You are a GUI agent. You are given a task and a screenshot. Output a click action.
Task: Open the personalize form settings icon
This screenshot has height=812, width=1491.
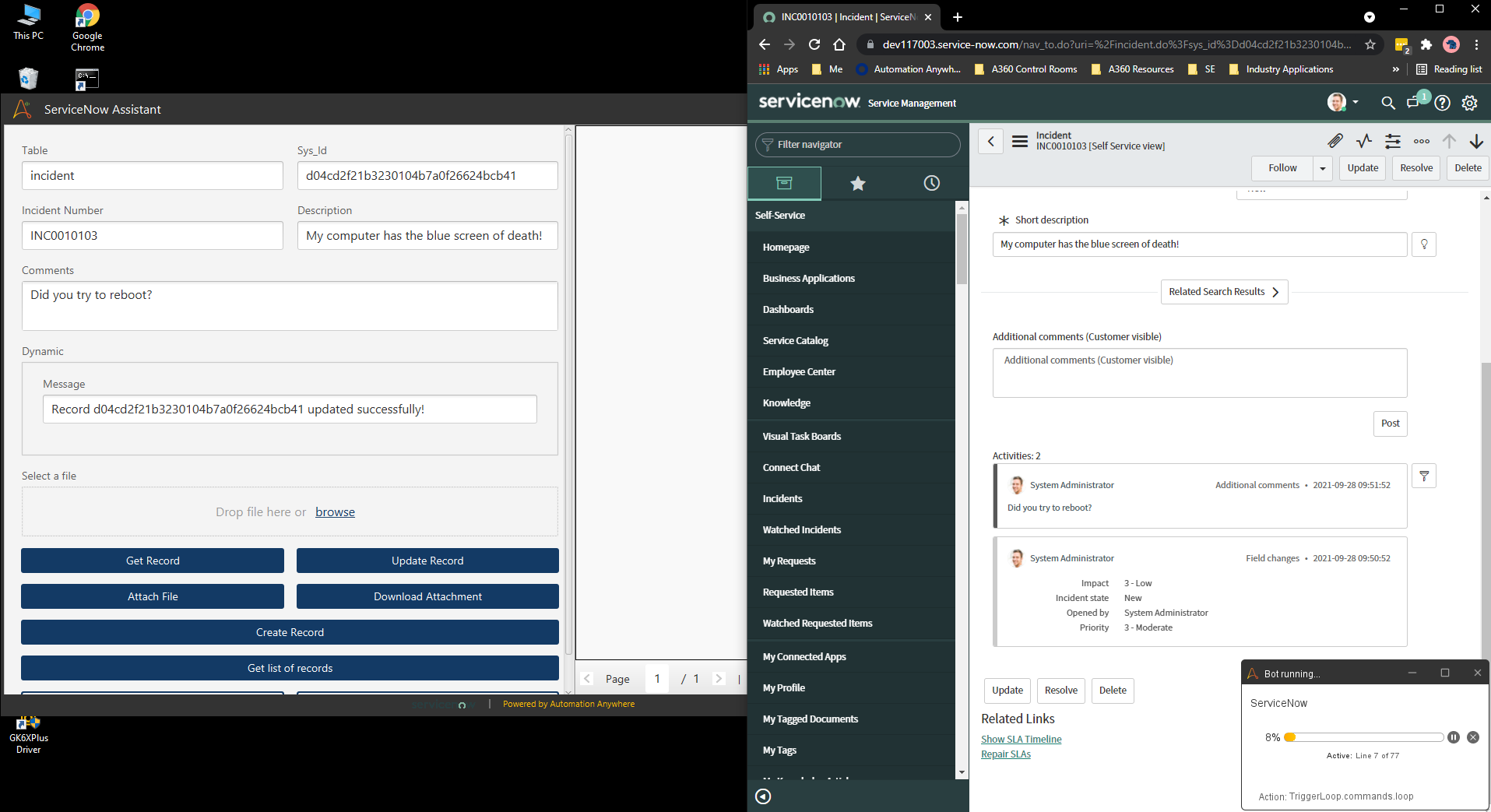coord(1393,141)
